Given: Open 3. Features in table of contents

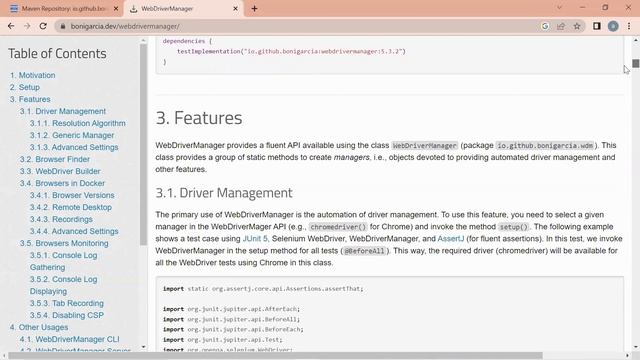Looking at the screenshot, I should [30, 99].
